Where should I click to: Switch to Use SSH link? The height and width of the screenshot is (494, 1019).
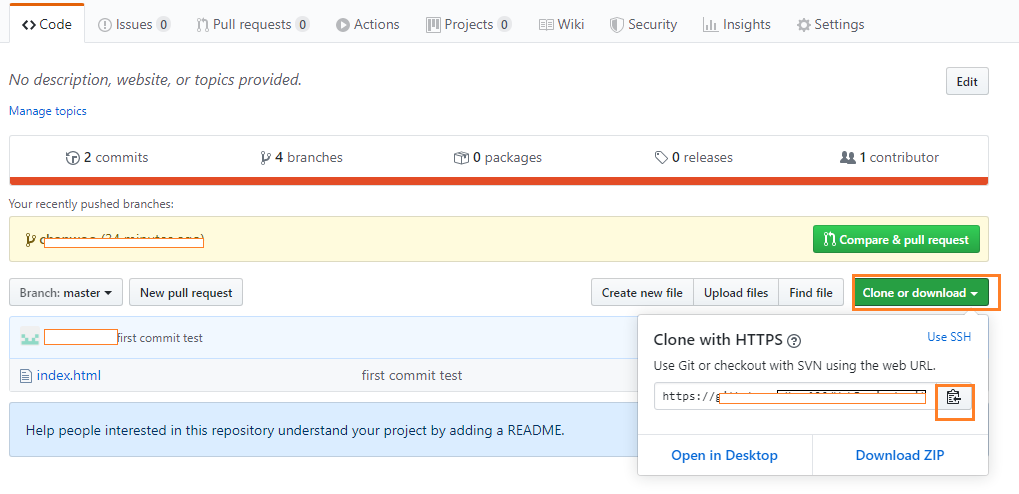click(x=949, y=337)
